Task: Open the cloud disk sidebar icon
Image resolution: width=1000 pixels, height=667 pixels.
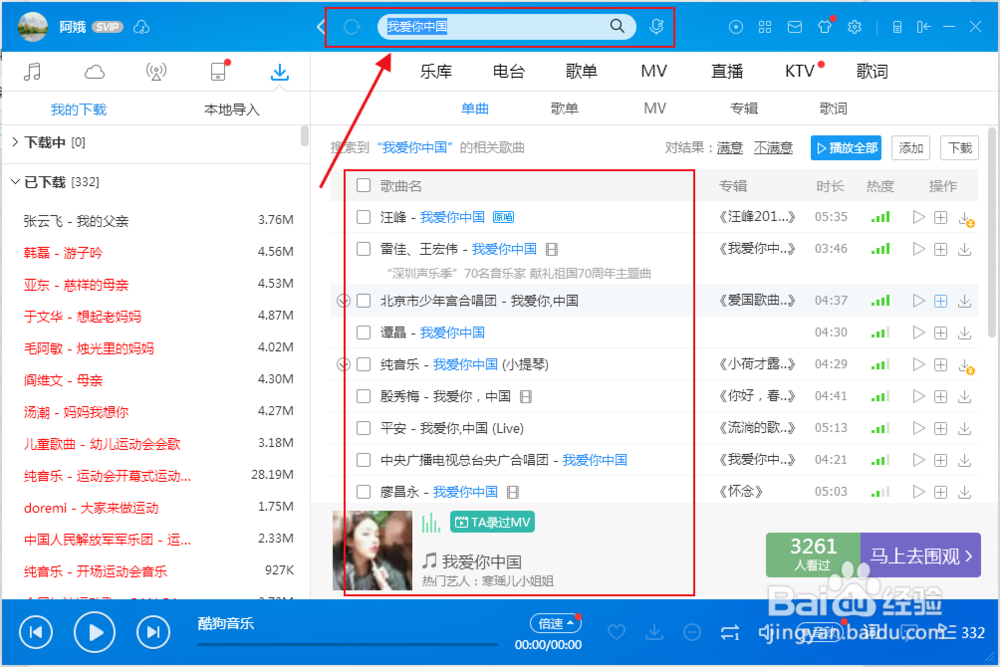Action: 94,71
